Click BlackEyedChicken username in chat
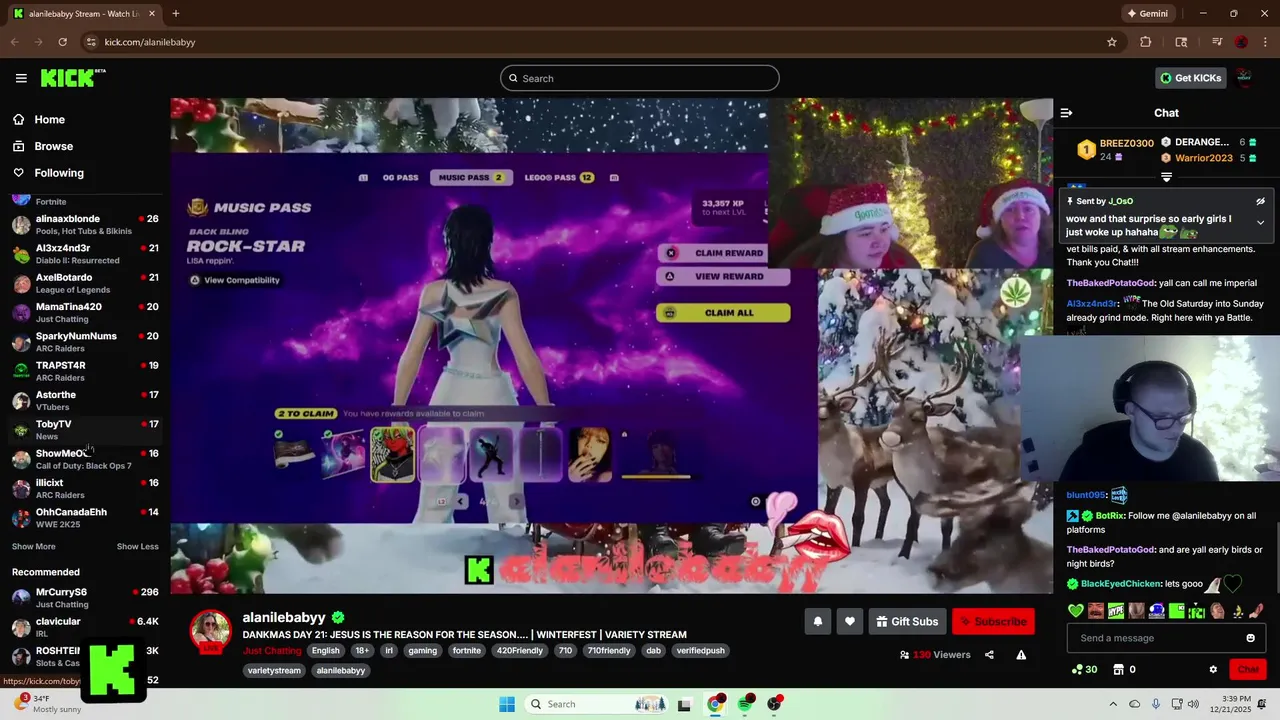 click(1121, 583)
